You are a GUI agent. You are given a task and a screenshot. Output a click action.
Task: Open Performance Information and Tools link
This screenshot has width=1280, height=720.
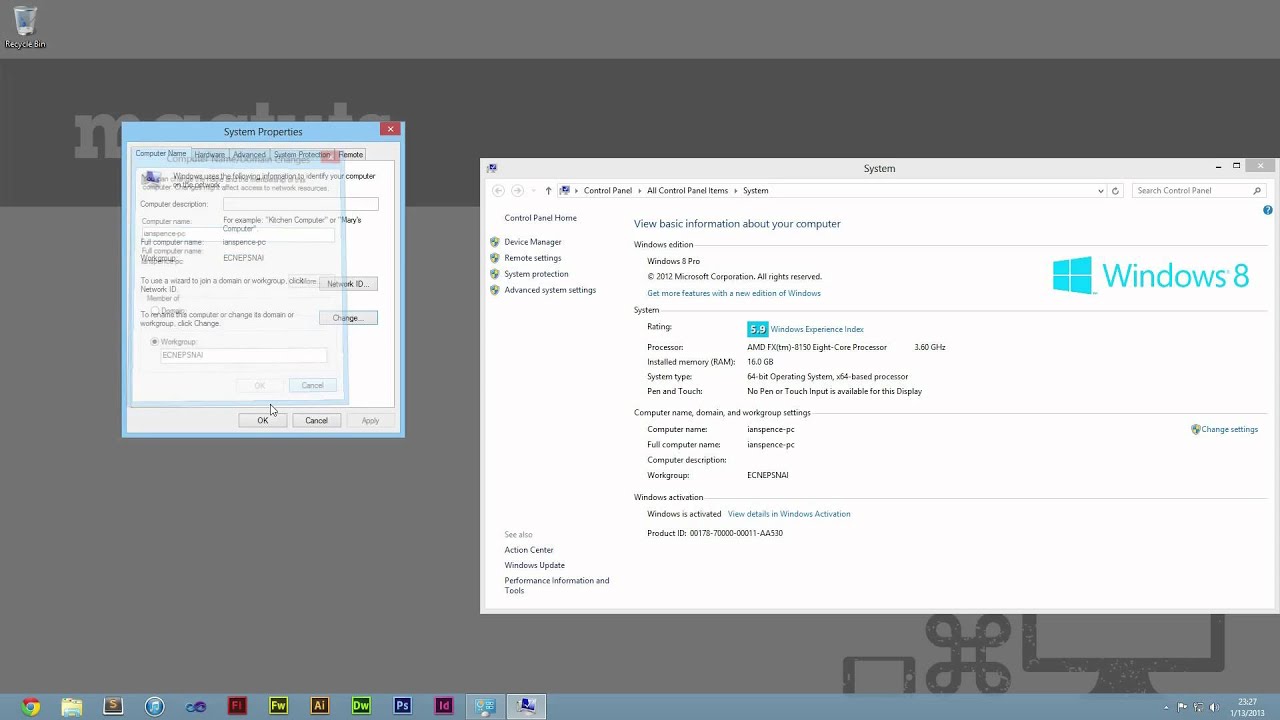point(556,585)
